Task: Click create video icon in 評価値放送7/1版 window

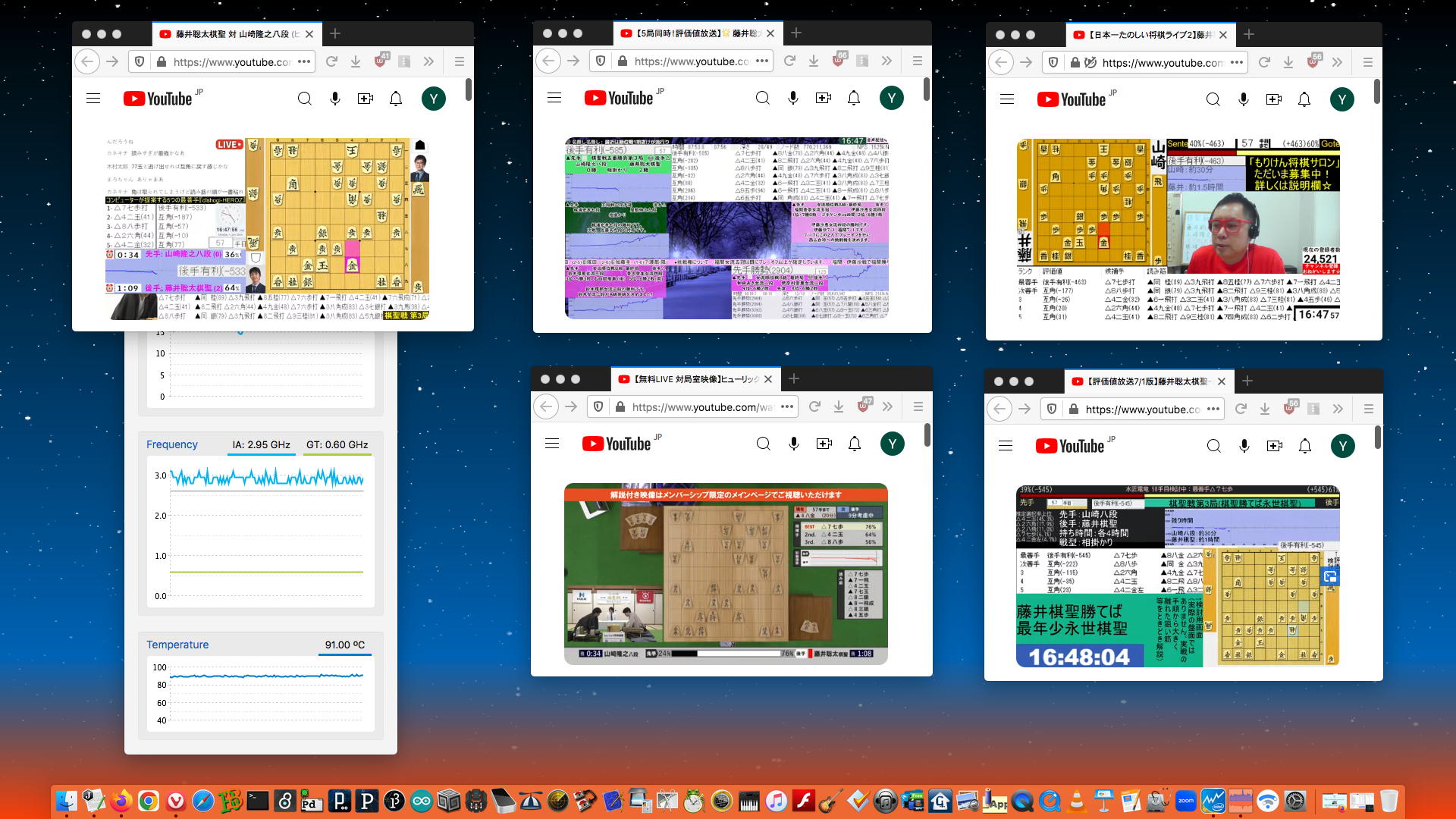Action: point(1274,447)
